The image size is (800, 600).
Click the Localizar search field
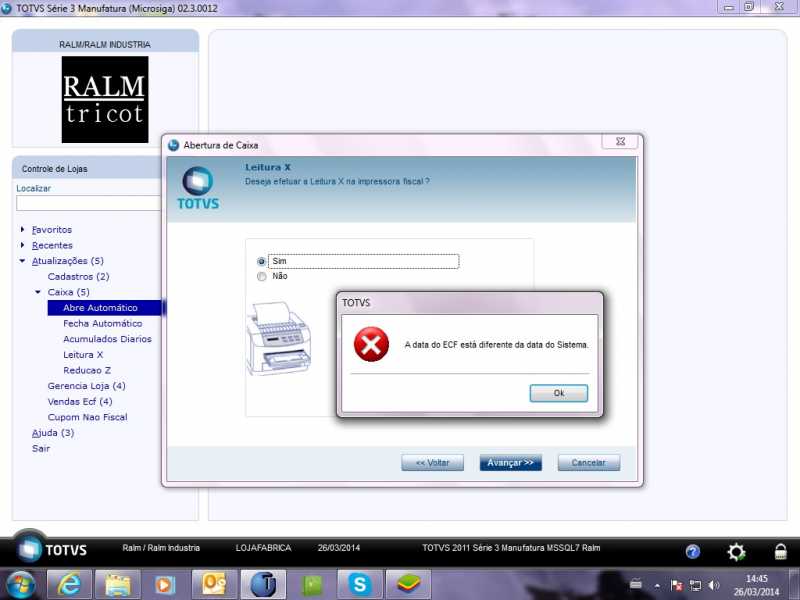pyautogui.click(x=89, y=203)
